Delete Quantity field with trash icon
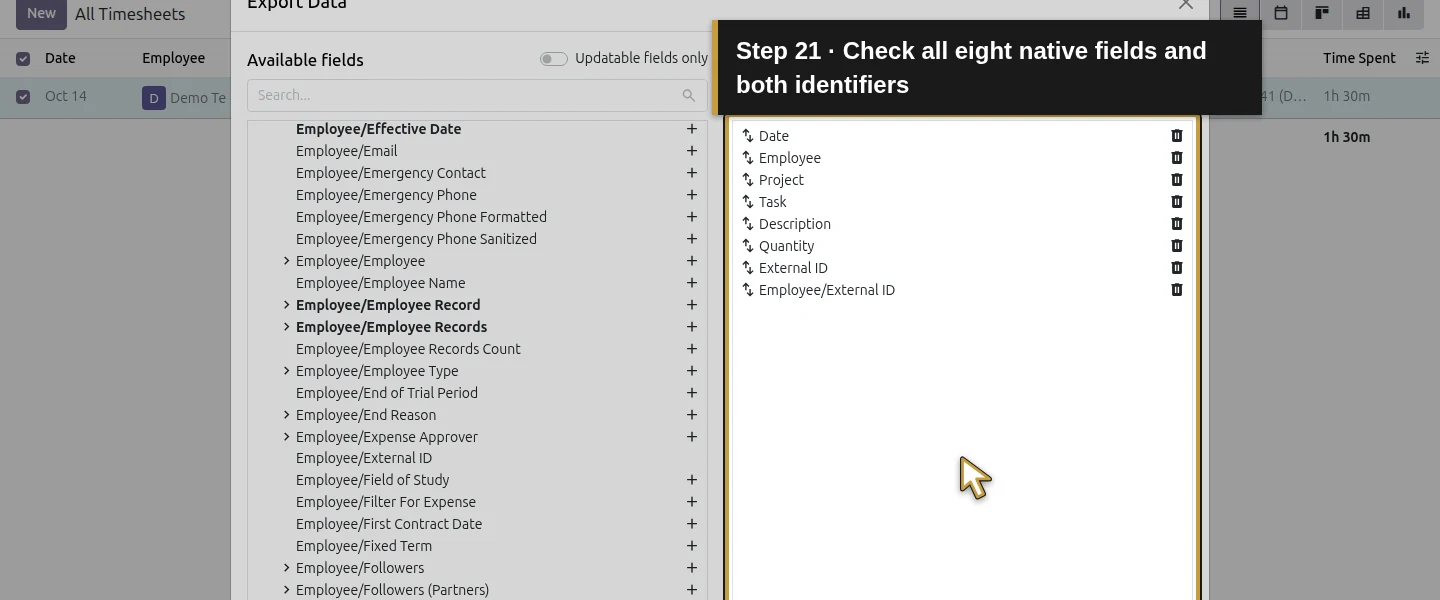 coord(1177,246)
